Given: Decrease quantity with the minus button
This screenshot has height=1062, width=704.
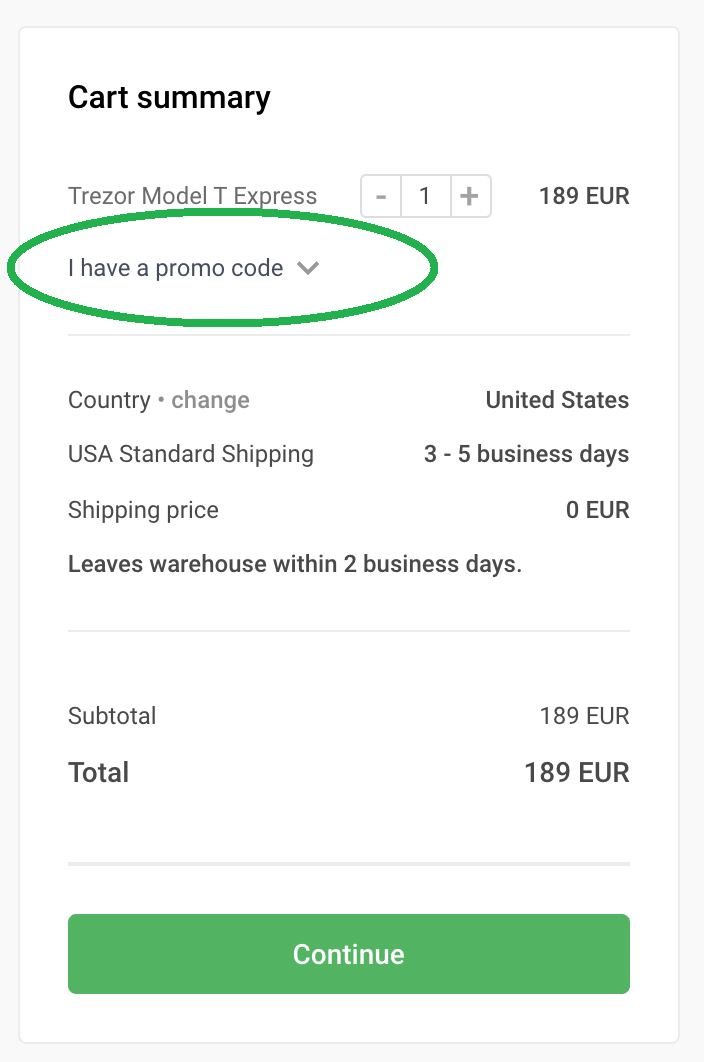Looking at the screenshot, I should pyautogui.click(x=381, y=196).
